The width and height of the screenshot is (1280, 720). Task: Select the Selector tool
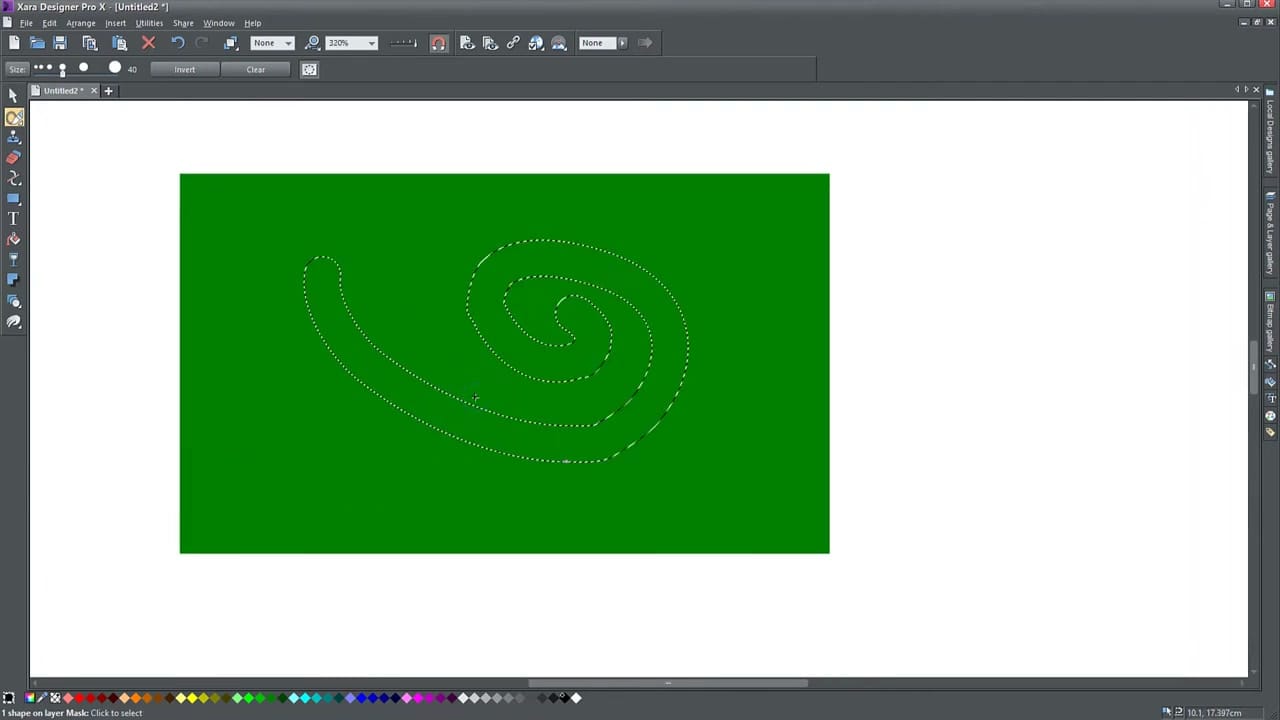[13, 96]
